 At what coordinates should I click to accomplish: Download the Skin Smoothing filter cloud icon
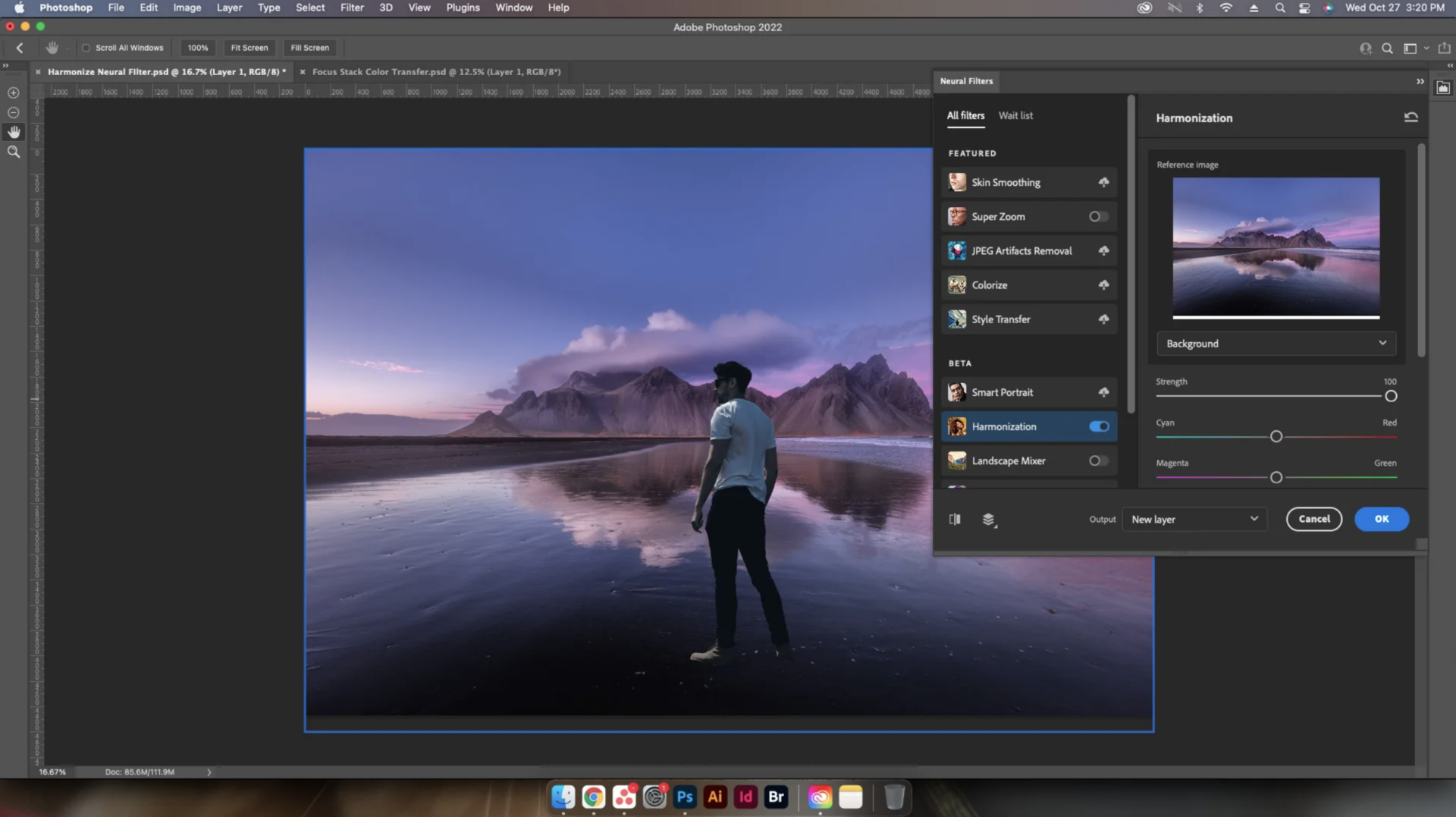point(1103,182)
